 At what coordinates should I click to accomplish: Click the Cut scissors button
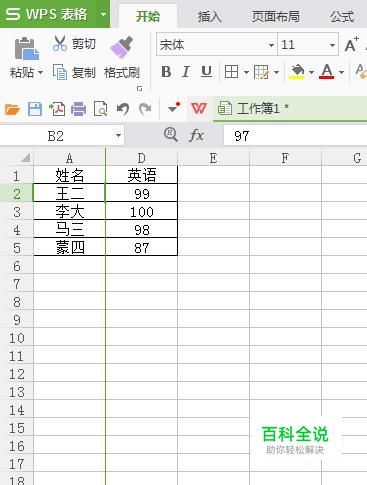74,44
